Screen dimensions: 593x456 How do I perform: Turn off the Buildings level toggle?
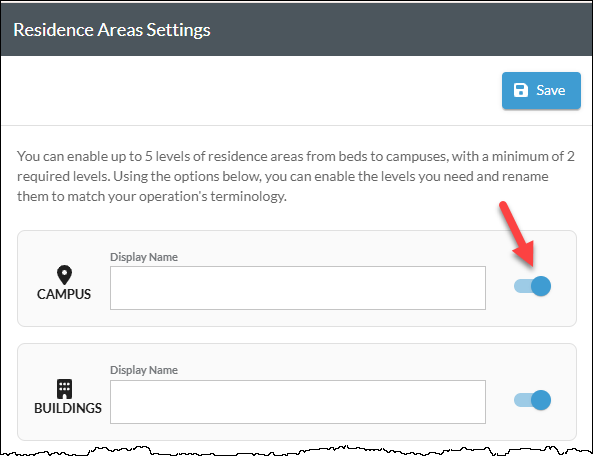532,400
